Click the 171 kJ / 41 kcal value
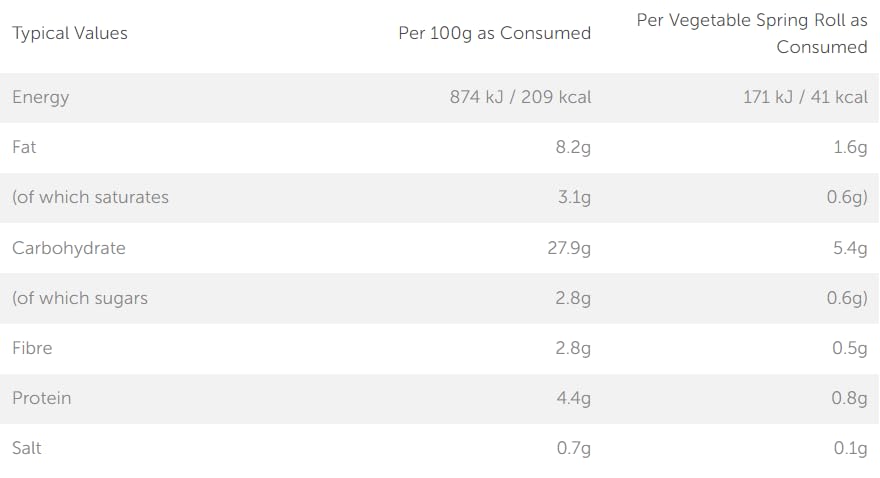The image size is (880, 478). point(805,97)
